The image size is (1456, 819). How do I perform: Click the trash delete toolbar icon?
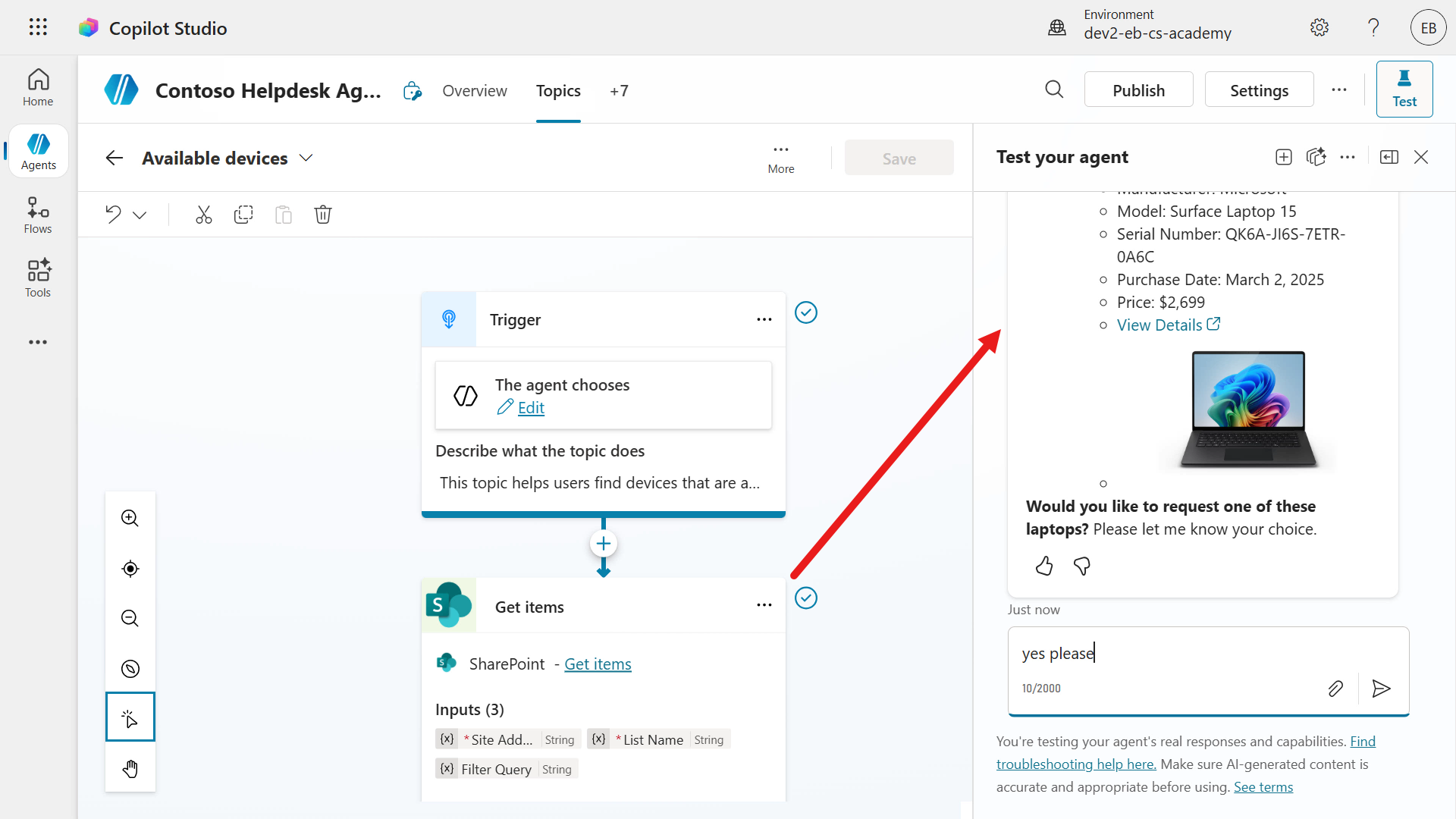pyautogui.click(x=323, y=215)
